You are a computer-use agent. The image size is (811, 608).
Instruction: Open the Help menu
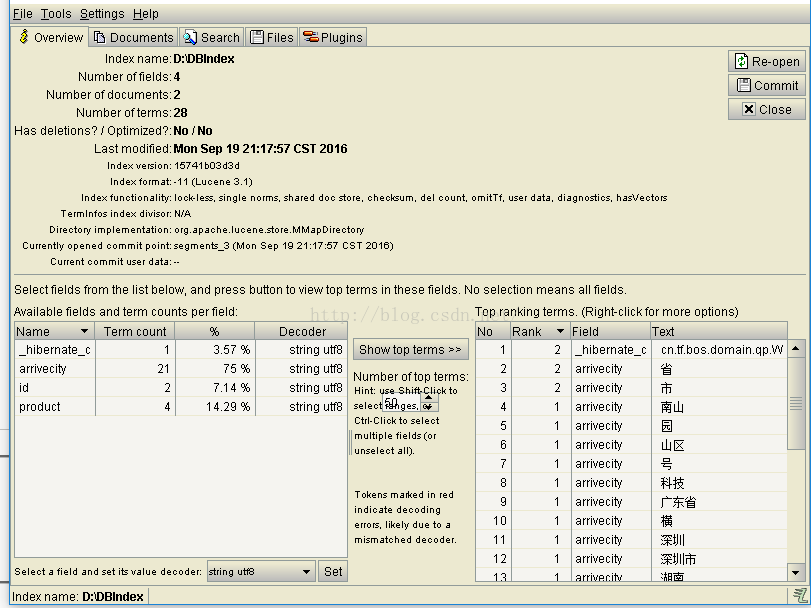(x=145, y=14)
